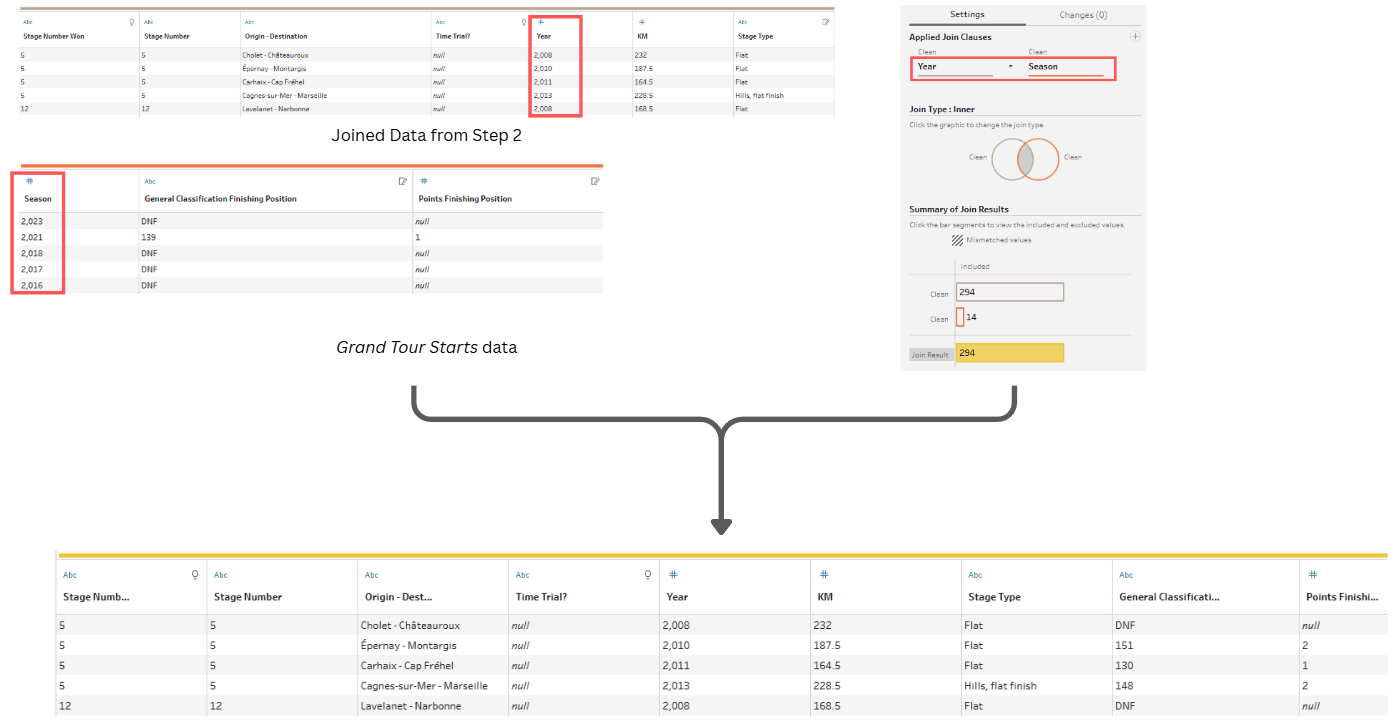The height and width of the screenshot is (724, 1400).
Task: Click the lightbulb icon on bottom Time Trial? column
Action: click(x=648, y=575)
